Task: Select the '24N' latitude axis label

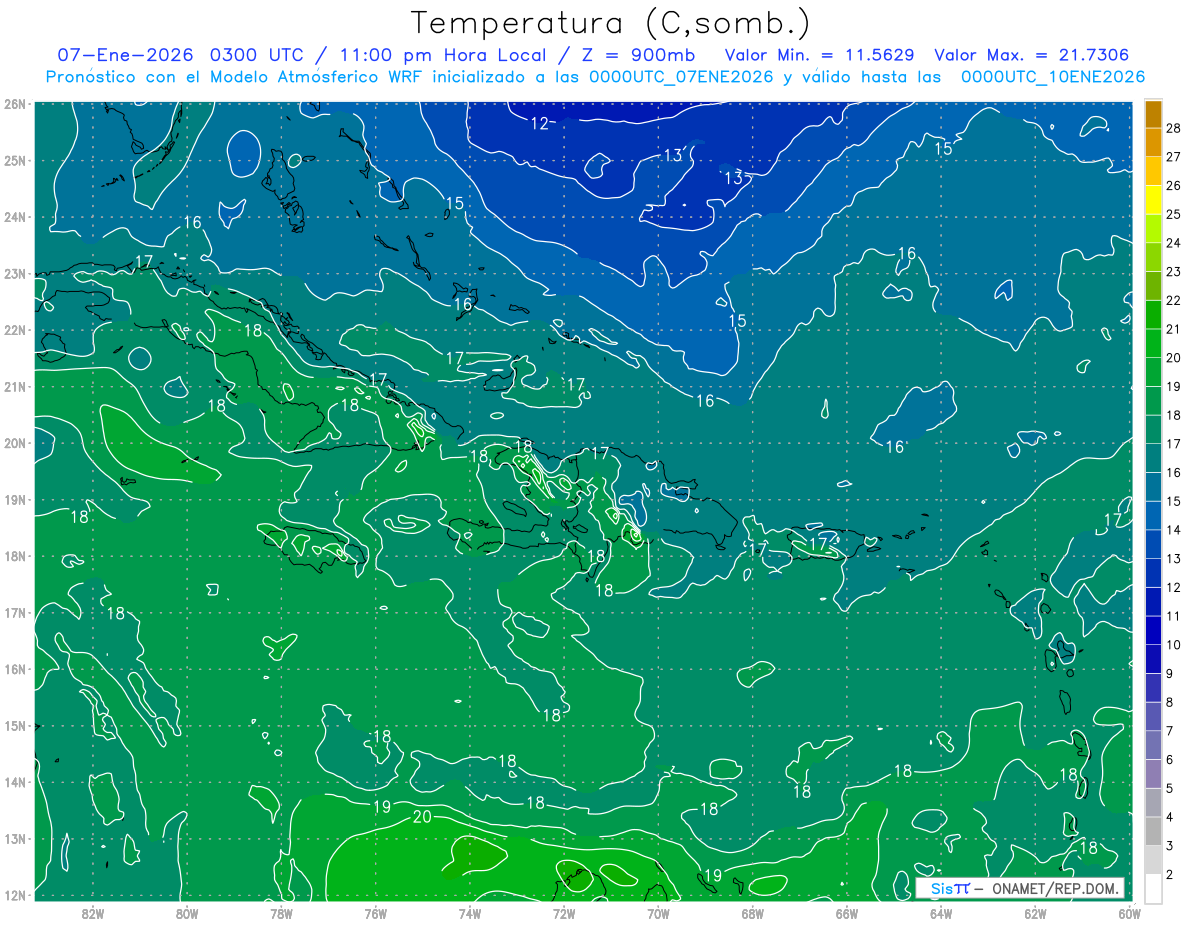Action: pyautogui.click(x=14, y=217)
